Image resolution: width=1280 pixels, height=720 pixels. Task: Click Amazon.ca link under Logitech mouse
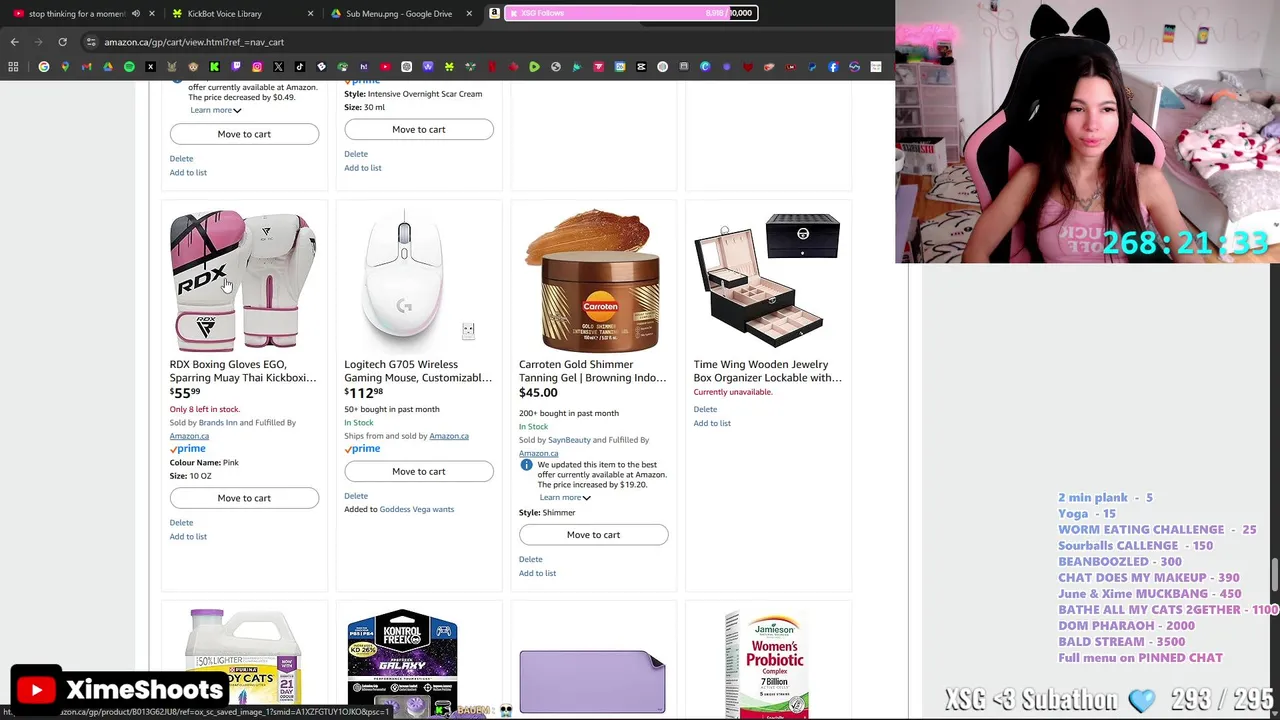pyautogui.click(x=449, y=436)
